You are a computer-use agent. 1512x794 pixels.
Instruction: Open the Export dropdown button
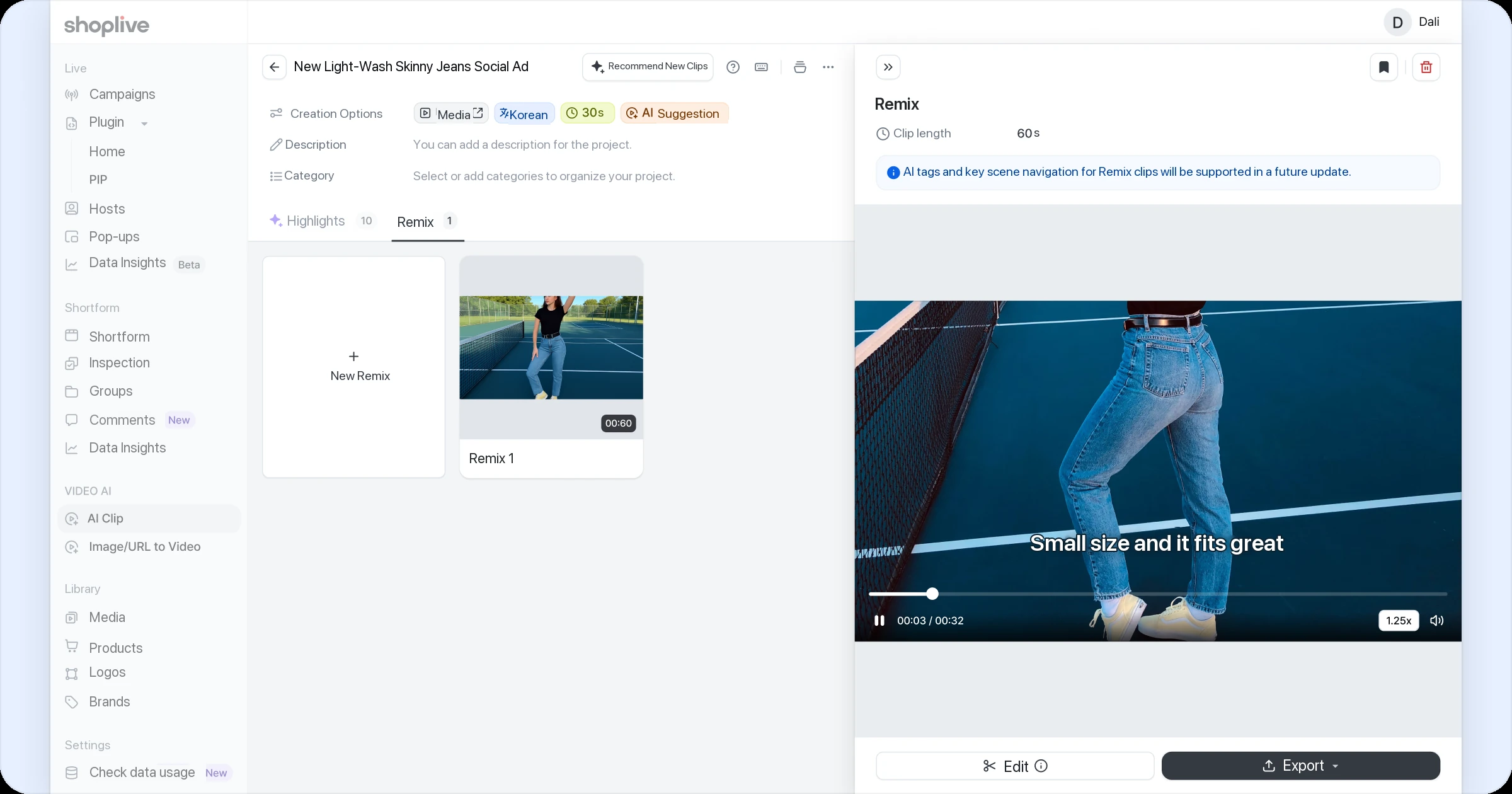1300,766
